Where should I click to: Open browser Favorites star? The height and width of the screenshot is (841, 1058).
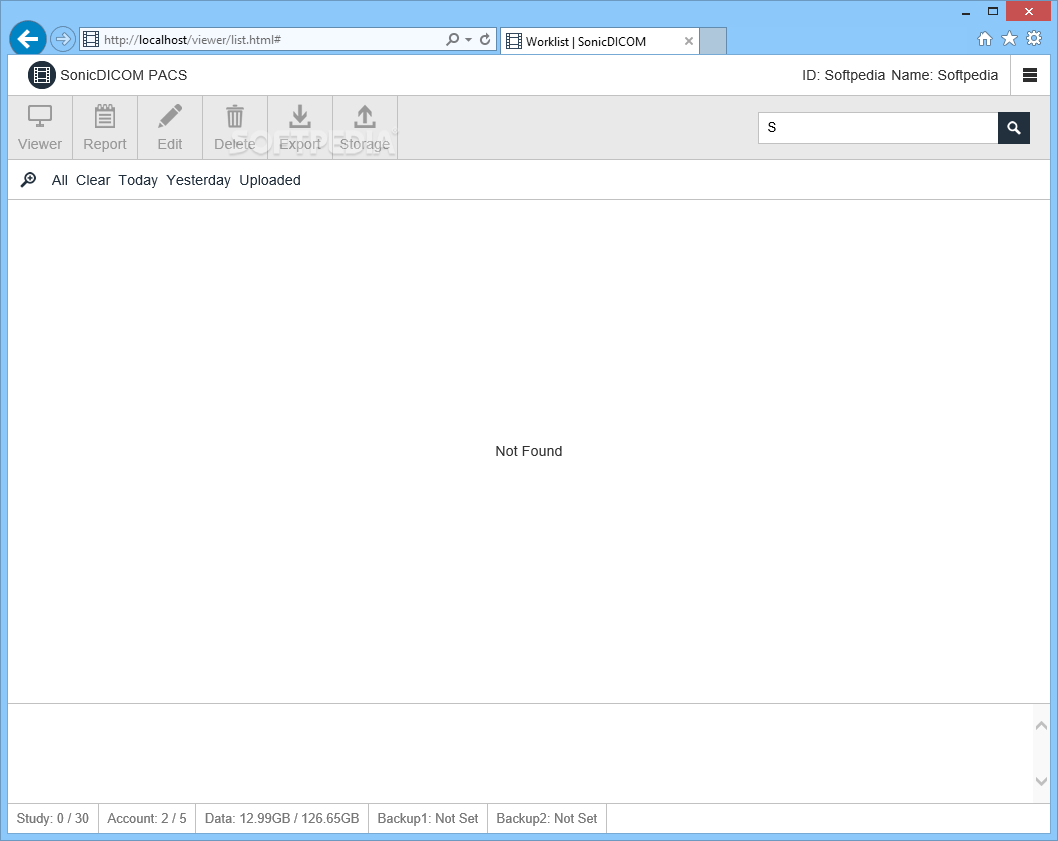point(1009,38)
